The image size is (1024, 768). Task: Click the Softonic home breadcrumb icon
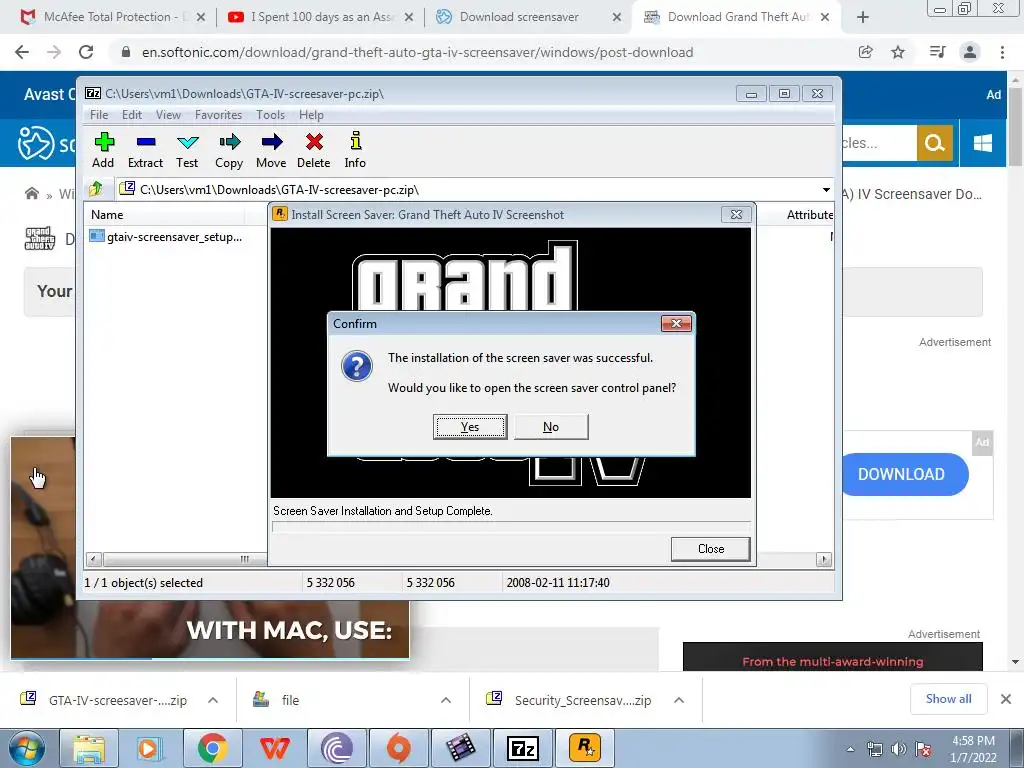[31, 194]
